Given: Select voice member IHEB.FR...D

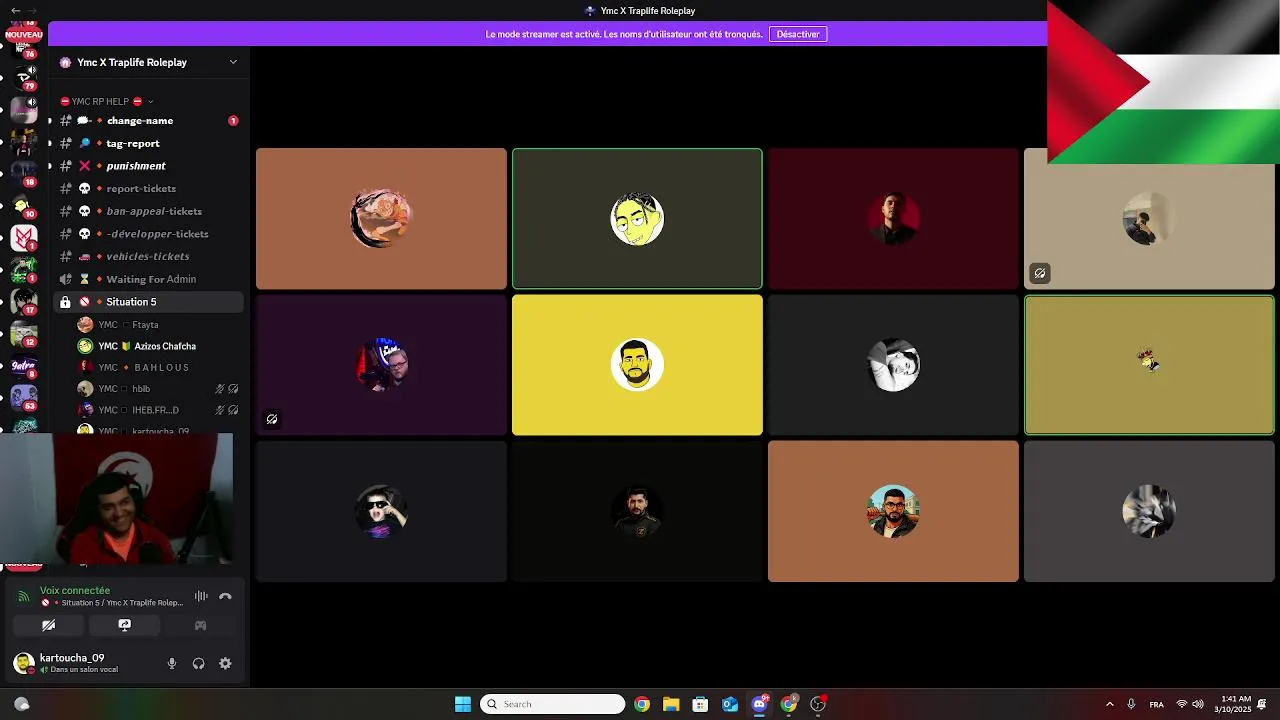Looking at the screenshot, I should [x=159, y=409].
